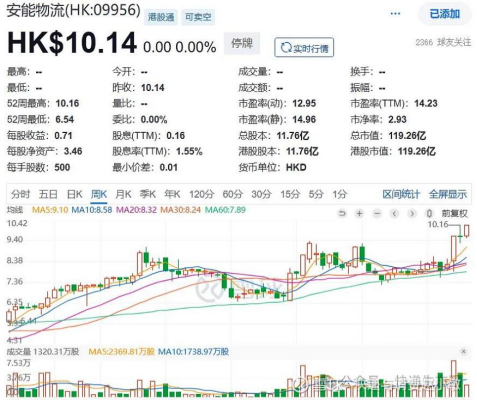The height and width of the screenshot is (401, 477).
Task: Close the volume sub-chart panel
Action: tap(463, 351)
